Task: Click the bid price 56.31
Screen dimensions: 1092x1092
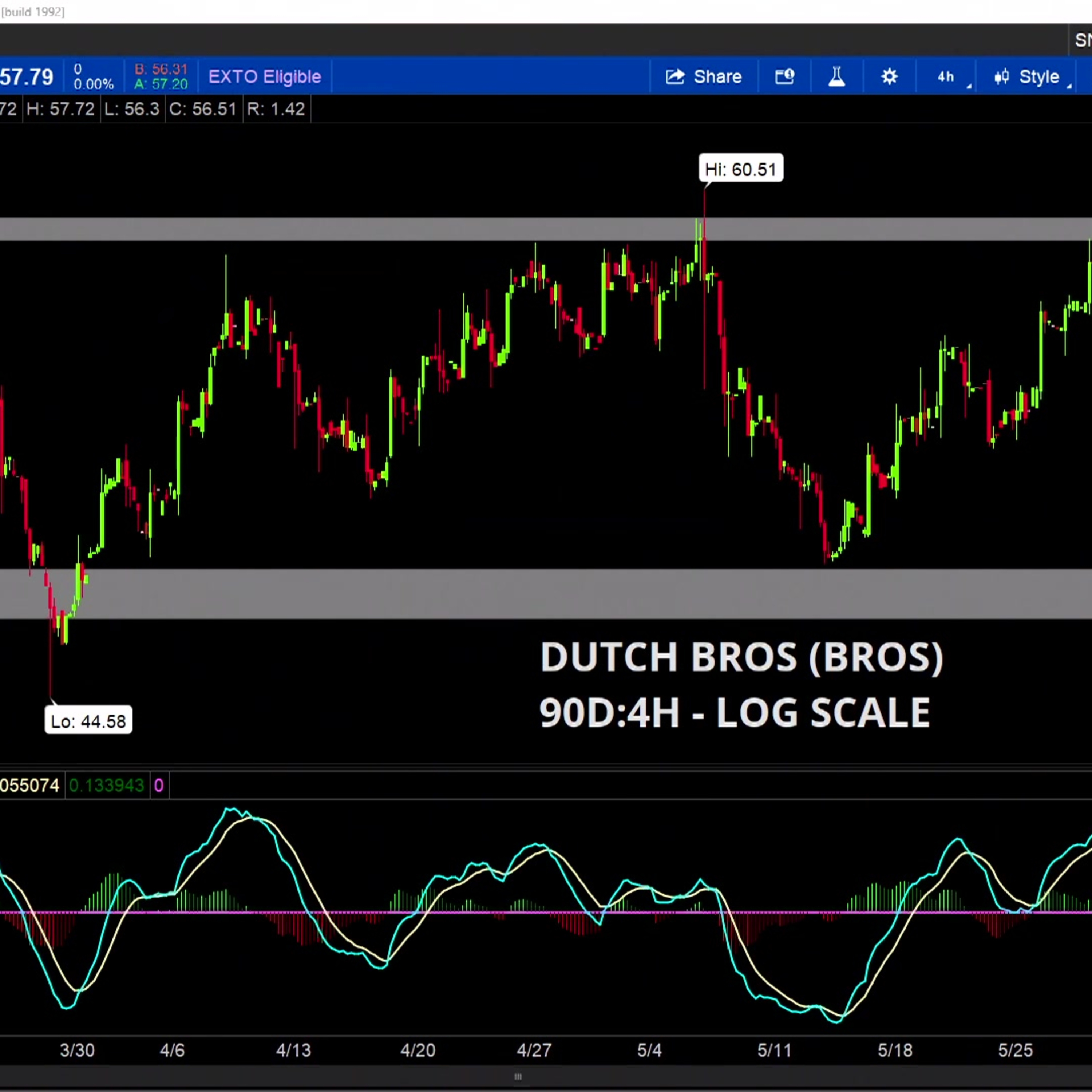Action: 161,69
